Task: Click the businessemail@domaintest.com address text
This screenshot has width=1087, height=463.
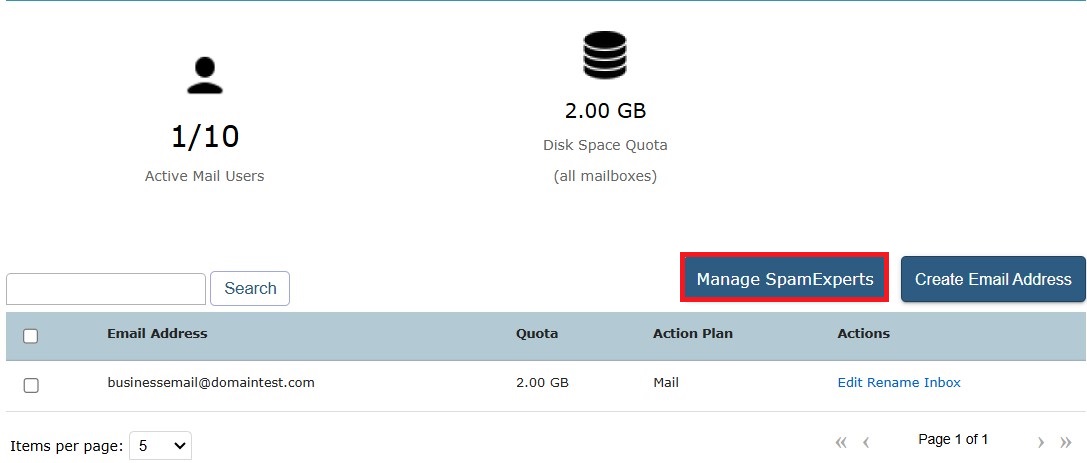Action: tap(211, 383)
